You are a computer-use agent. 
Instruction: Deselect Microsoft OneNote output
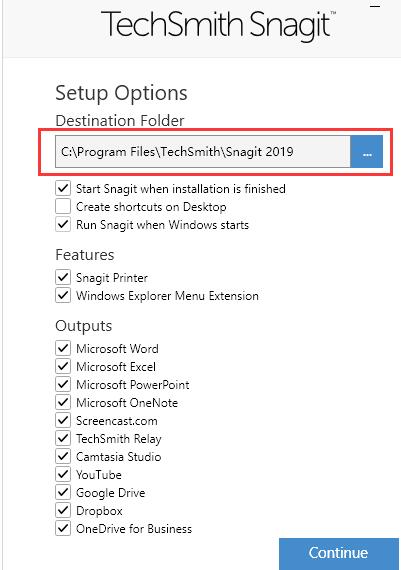tap(63, 402)
